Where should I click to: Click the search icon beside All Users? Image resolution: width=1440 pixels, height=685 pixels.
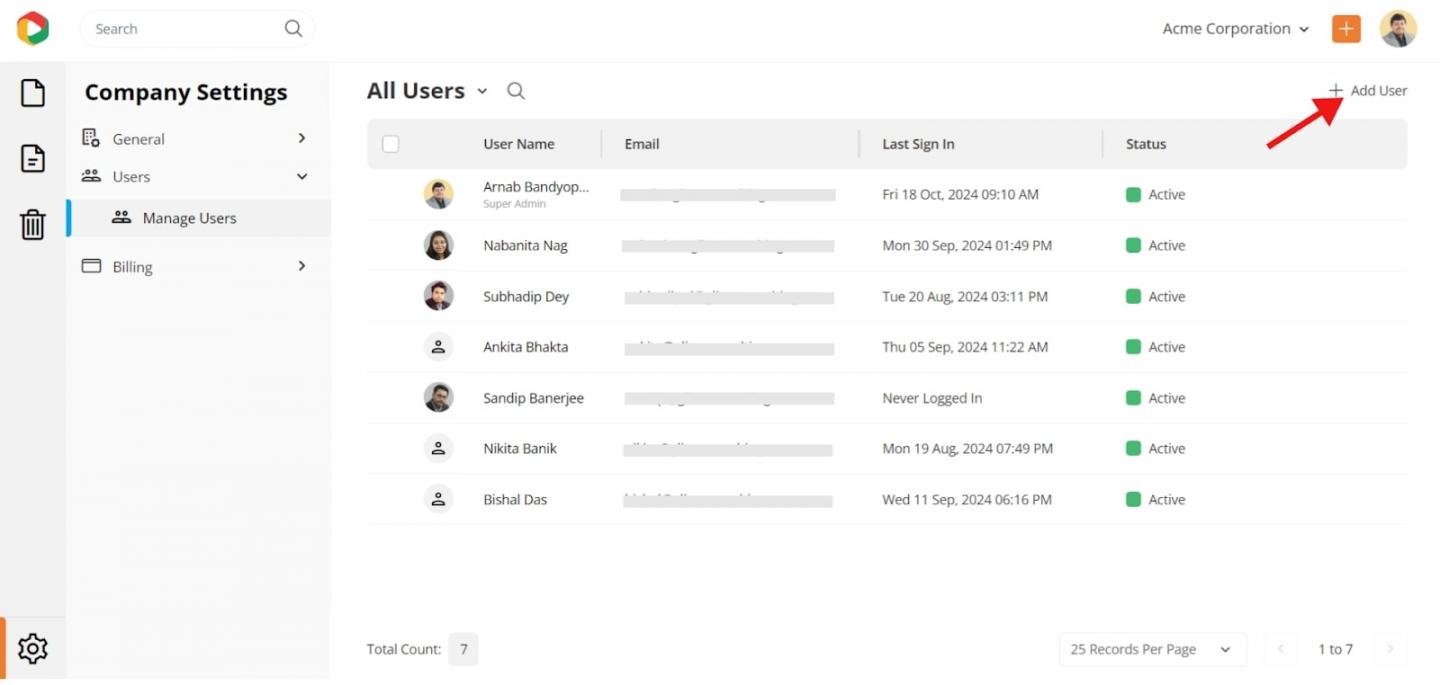516,91
